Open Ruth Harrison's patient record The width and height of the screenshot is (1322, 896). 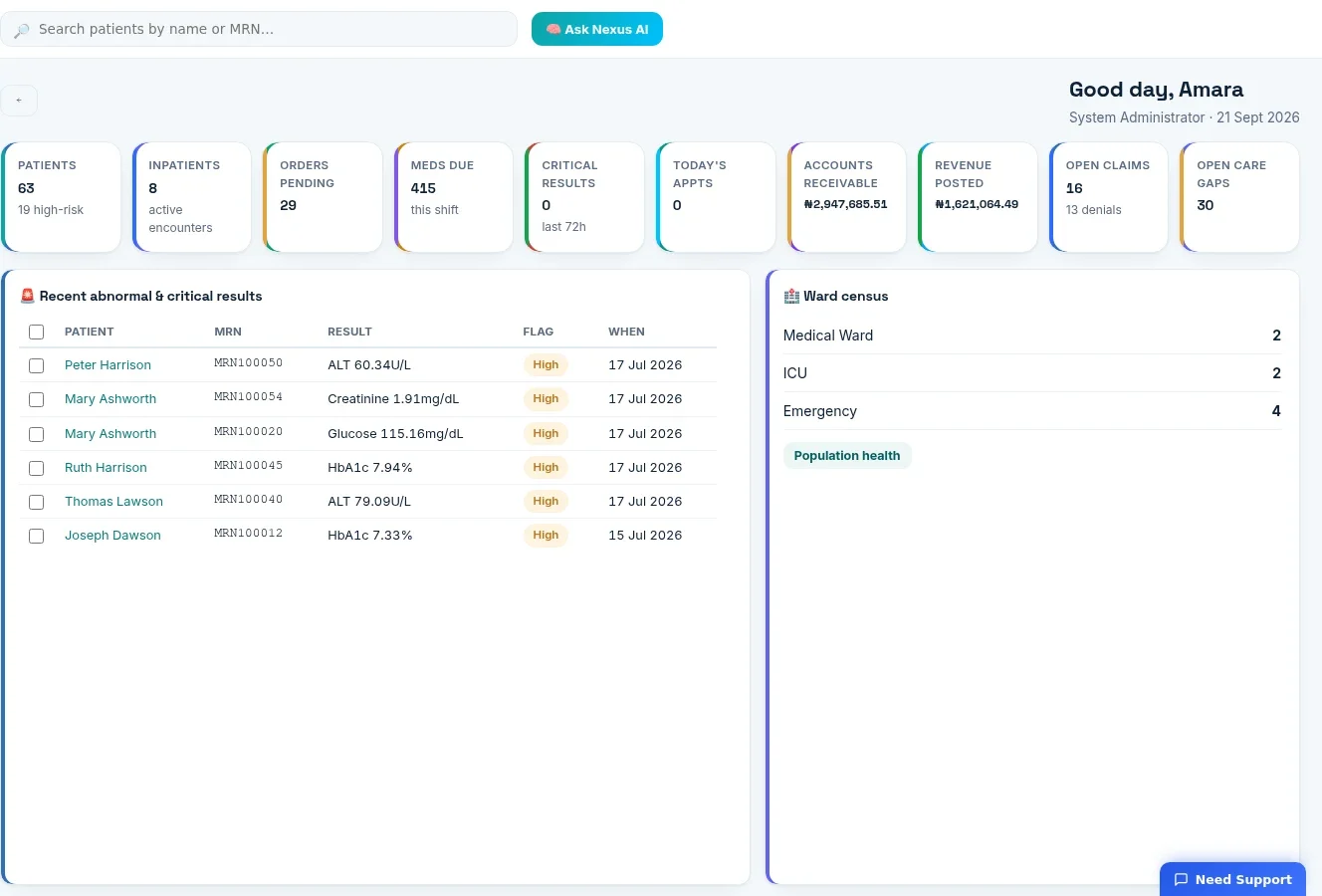pos(106,468)
